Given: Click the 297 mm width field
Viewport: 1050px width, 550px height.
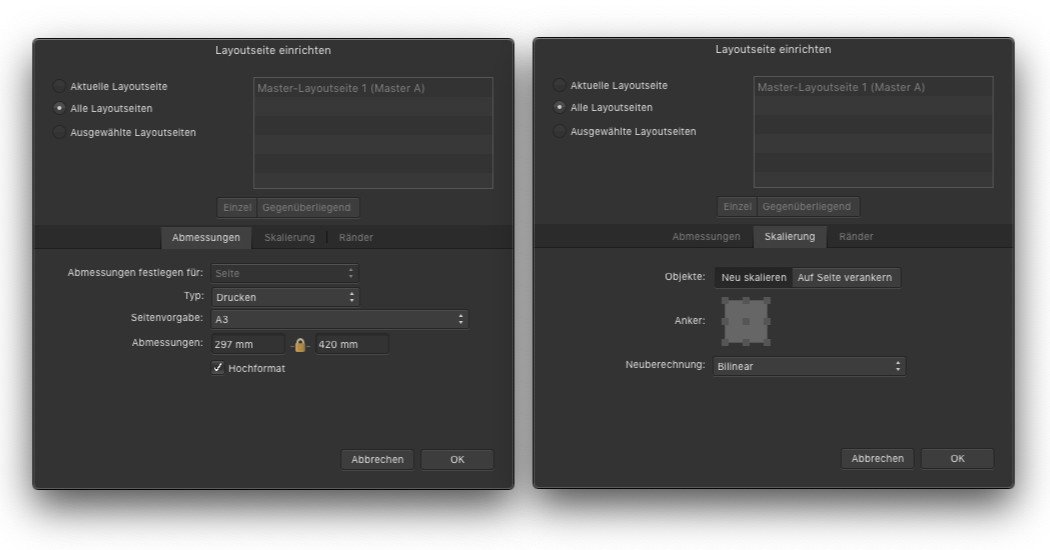Looking at the screenshot, I should coord(248,344).
